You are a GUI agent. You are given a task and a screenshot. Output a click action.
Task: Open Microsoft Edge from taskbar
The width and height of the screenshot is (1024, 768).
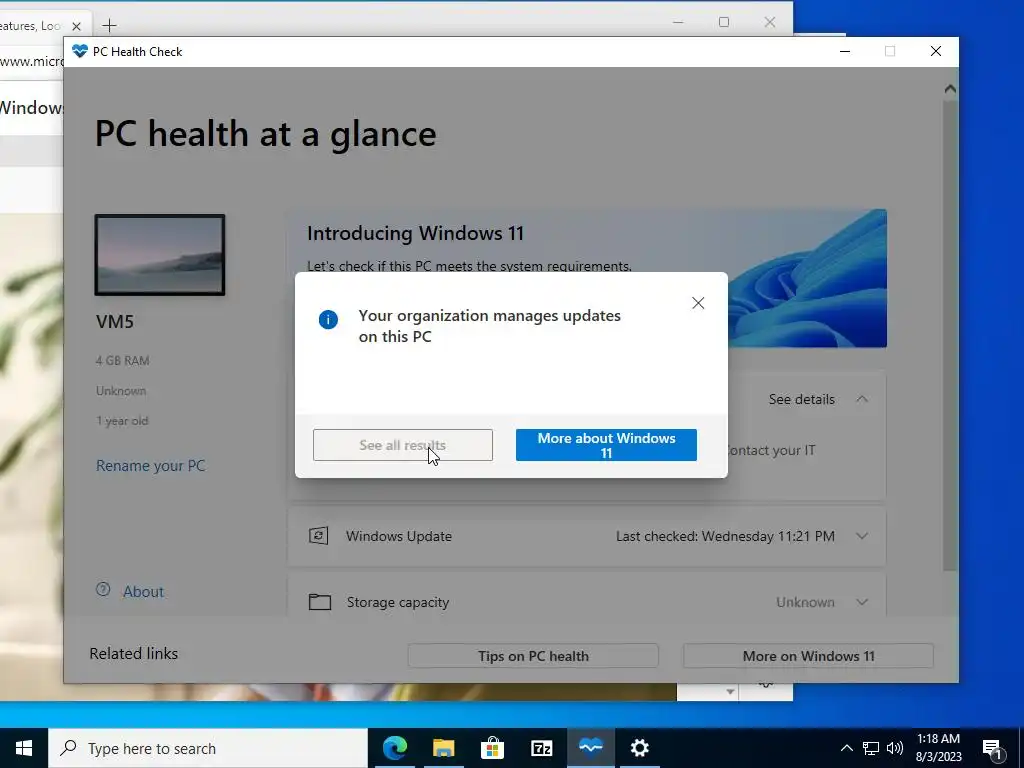click(x=394, y=748)
